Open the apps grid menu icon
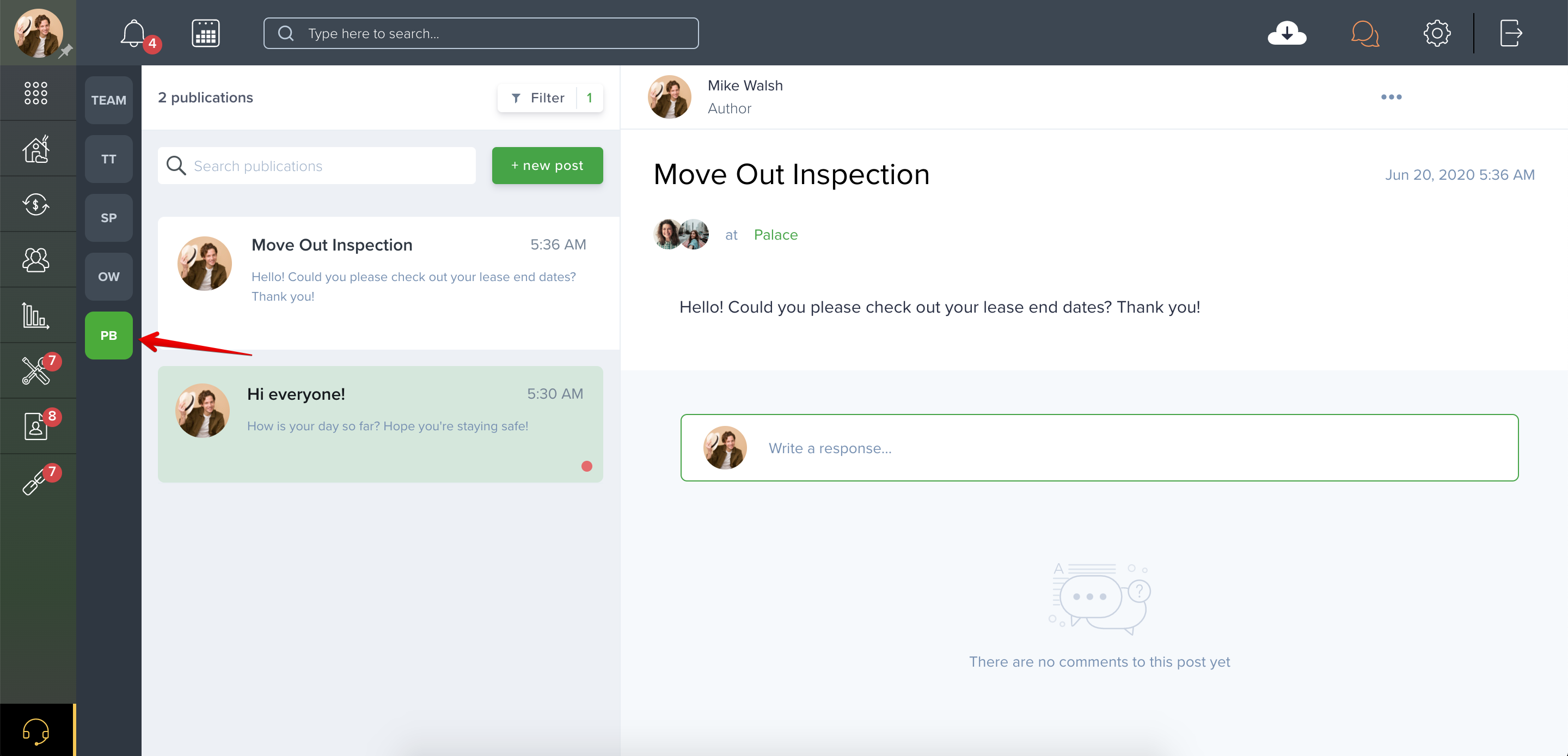Image resolution: width=1568 pixels, height=756 pixels. click(36, 93)
